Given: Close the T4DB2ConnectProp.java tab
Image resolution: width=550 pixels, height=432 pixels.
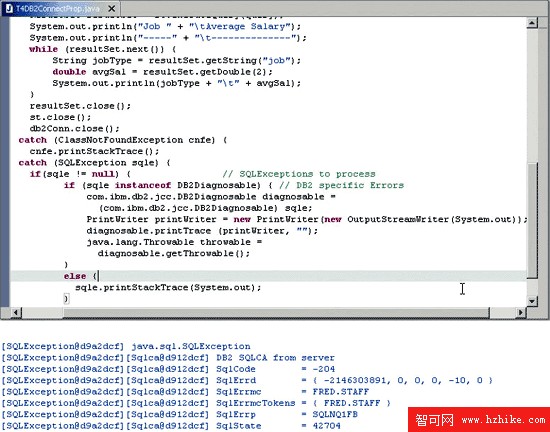Looking at the screenshot, I should (112, 8).
